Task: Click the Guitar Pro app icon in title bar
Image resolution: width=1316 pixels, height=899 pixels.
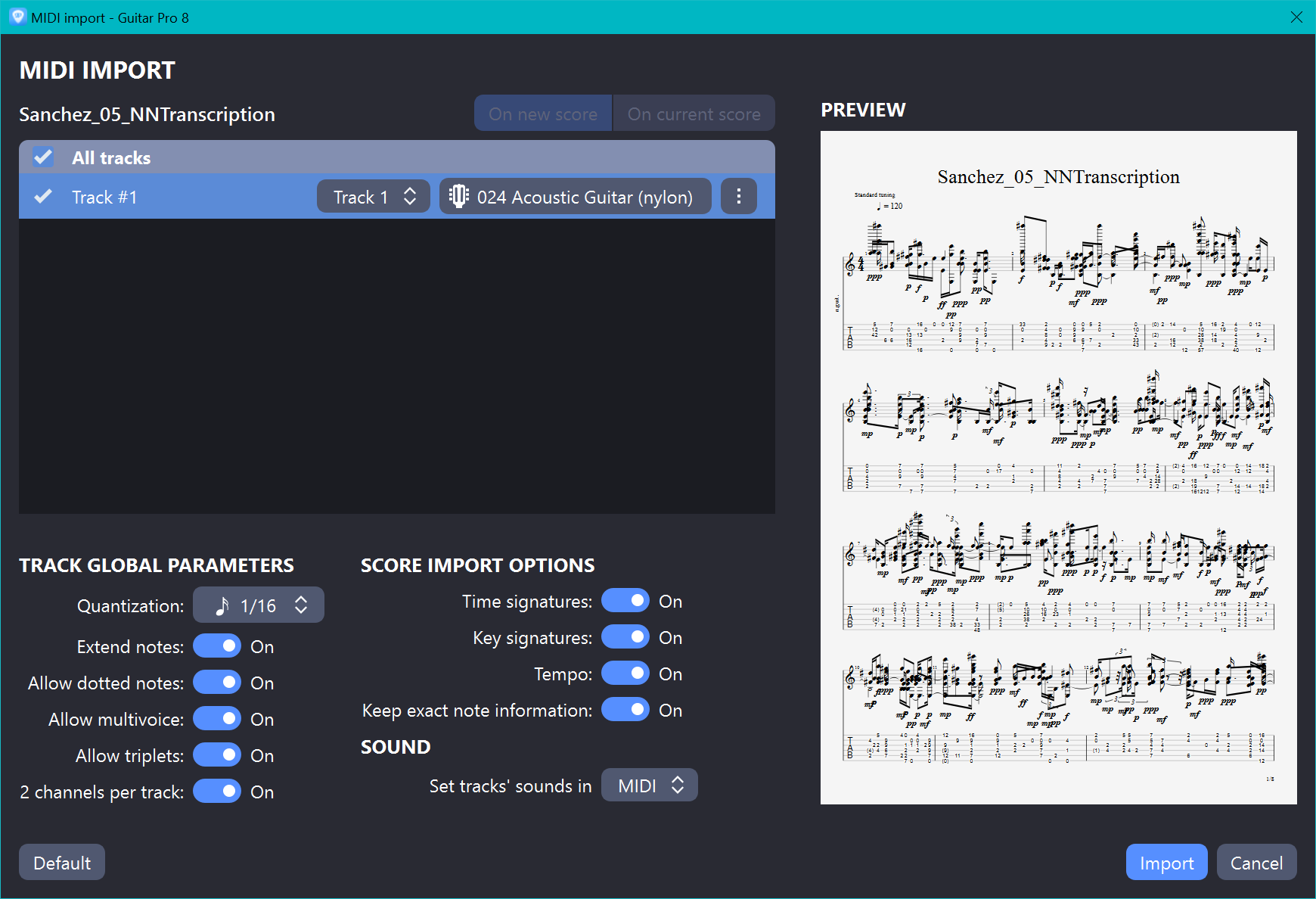Action: (x=17, y=17)
